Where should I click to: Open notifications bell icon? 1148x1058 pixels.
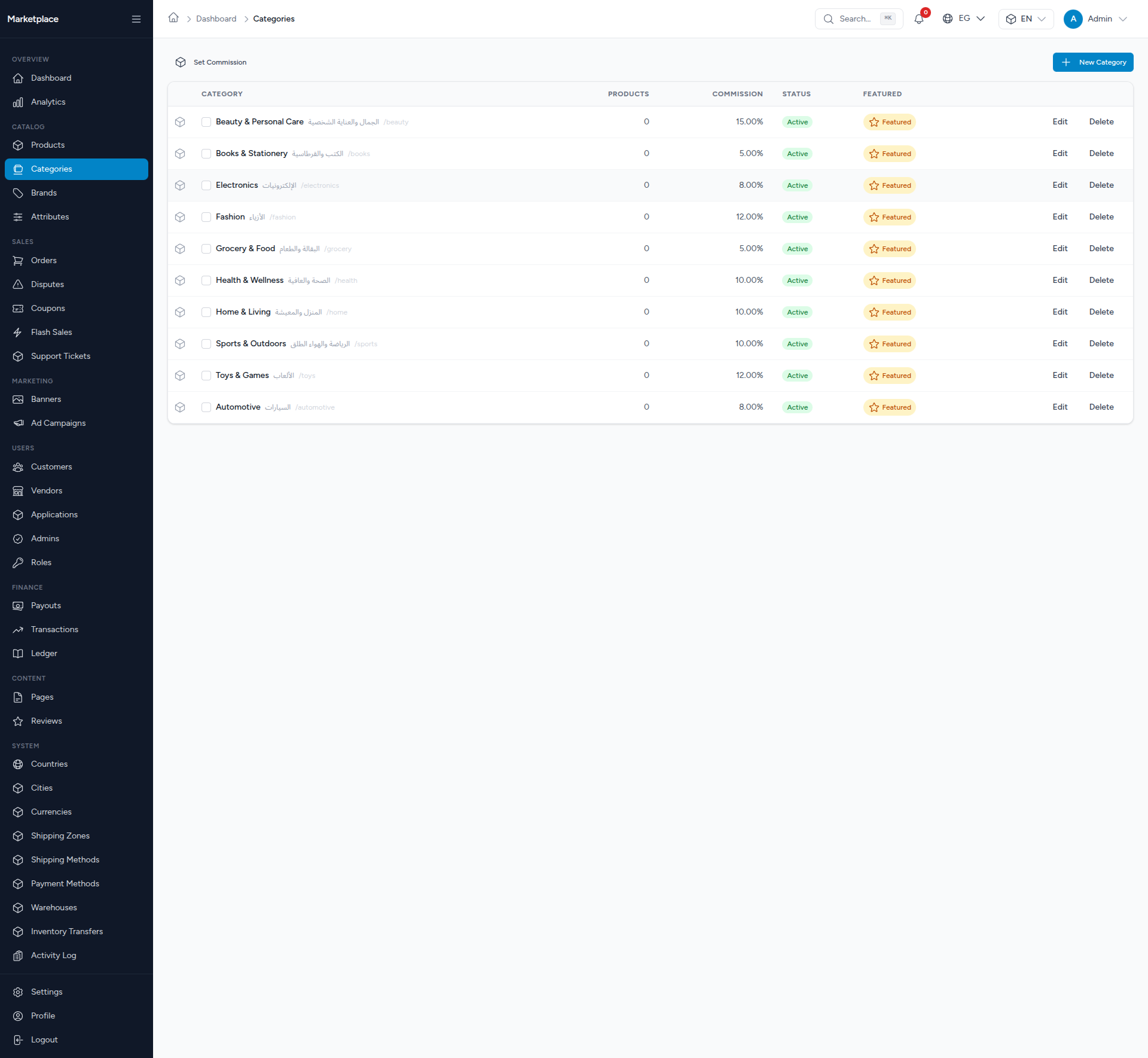tap(919, 19)
